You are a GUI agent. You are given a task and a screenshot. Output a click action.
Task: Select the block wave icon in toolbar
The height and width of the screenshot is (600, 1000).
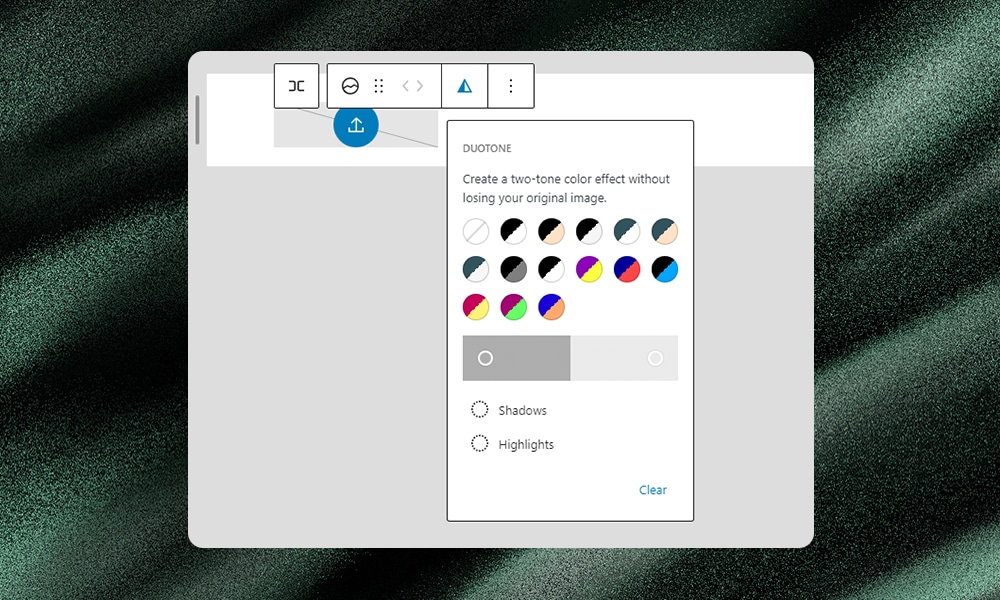[350, 86]
